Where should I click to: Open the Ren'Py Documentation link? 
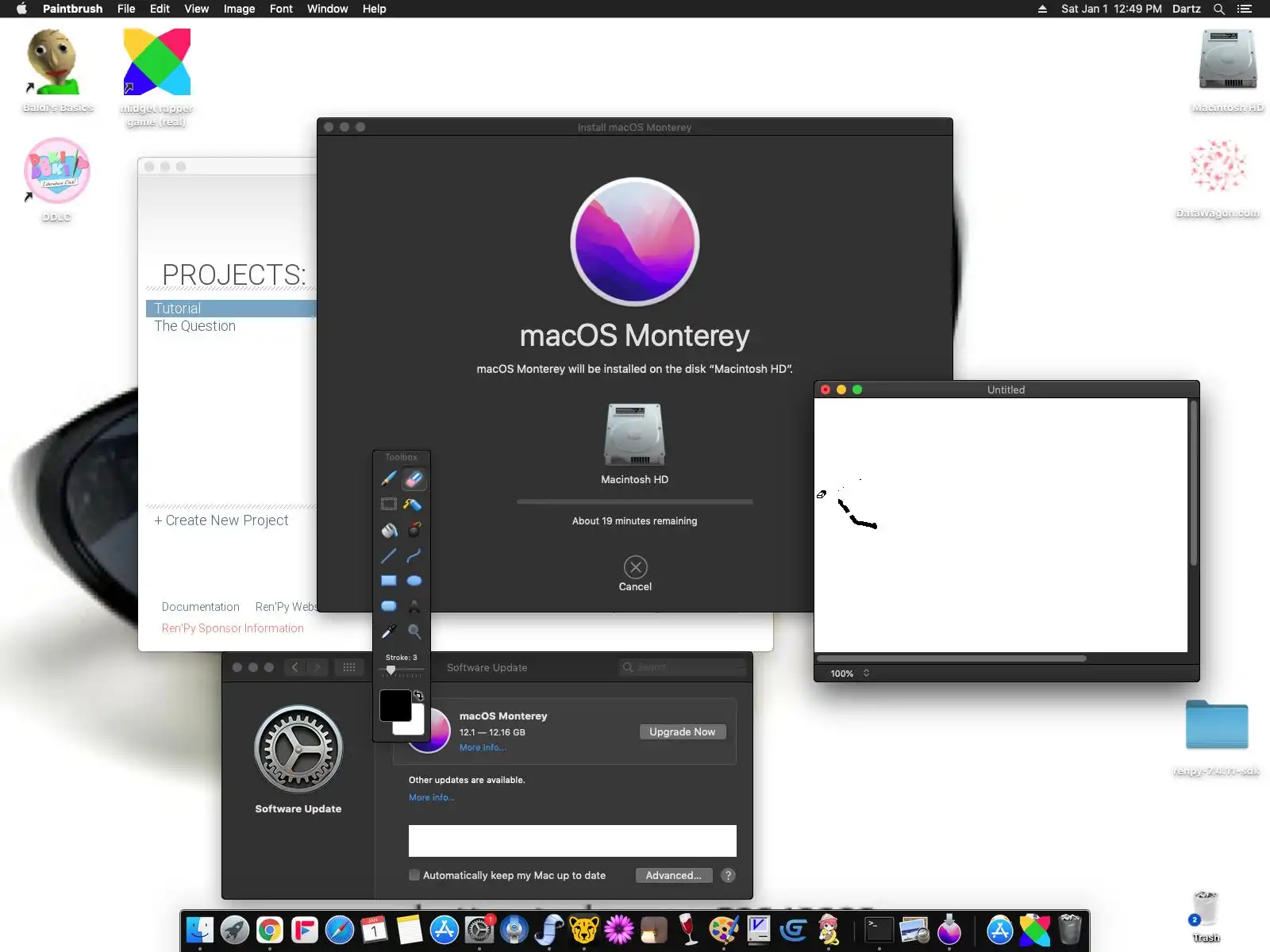click(x=201, y=607)
